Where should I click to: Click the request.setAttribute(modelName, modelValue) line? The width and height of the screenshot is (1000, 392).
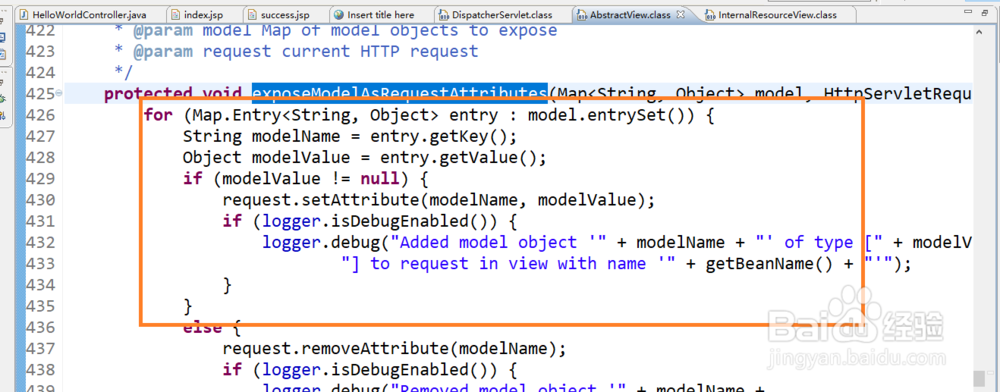pyautogui.click(x=439, y=200)
